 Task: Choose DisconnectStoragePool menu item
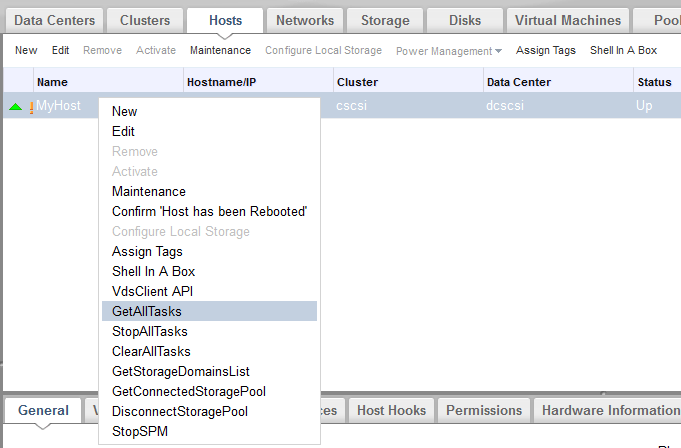(x=180, y=411)
